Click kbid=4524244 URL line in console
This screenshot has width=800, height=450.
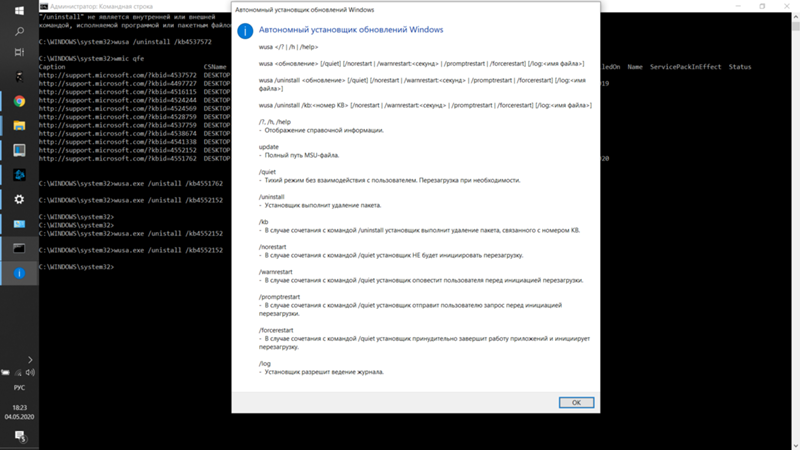point(118,100)
